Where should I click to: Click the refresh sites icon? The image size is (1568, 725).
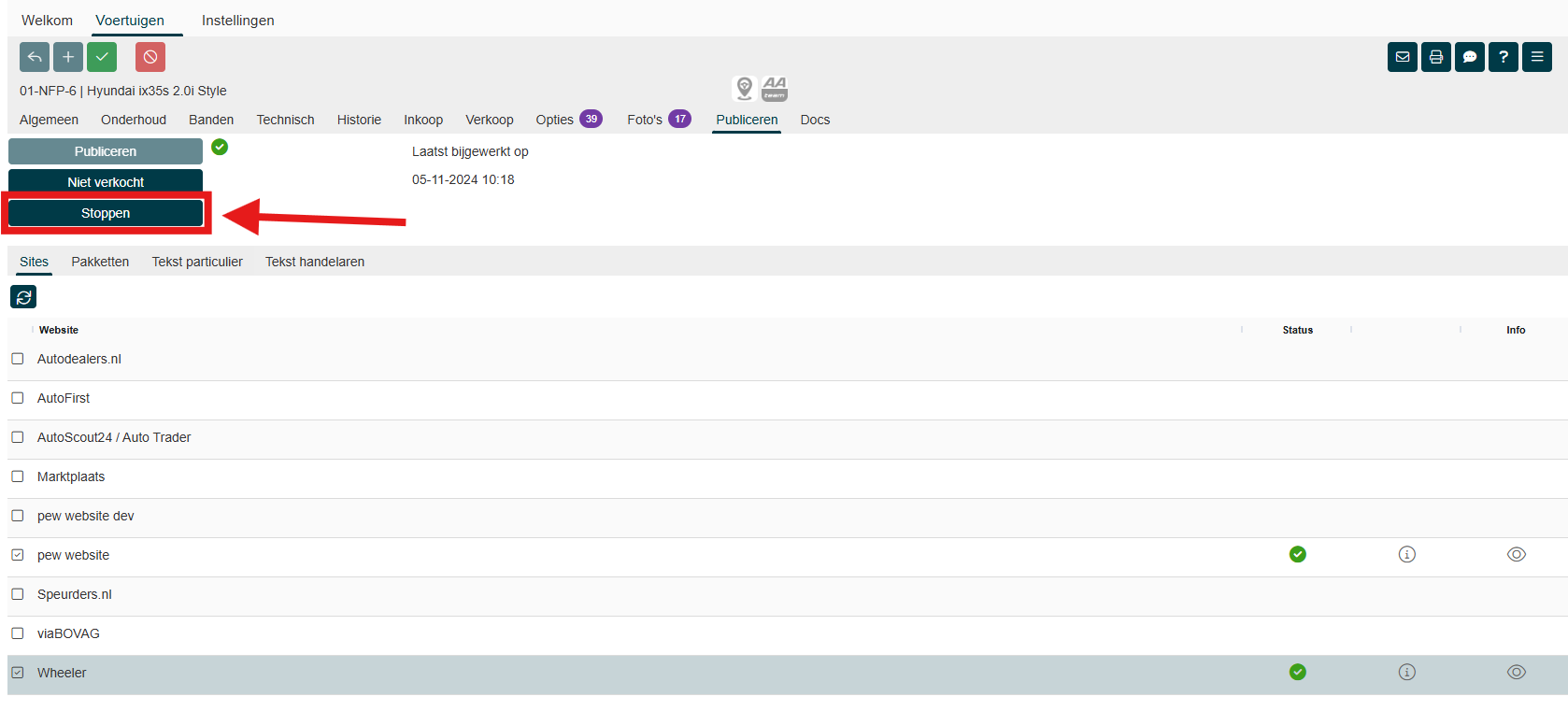pos(23,297)
